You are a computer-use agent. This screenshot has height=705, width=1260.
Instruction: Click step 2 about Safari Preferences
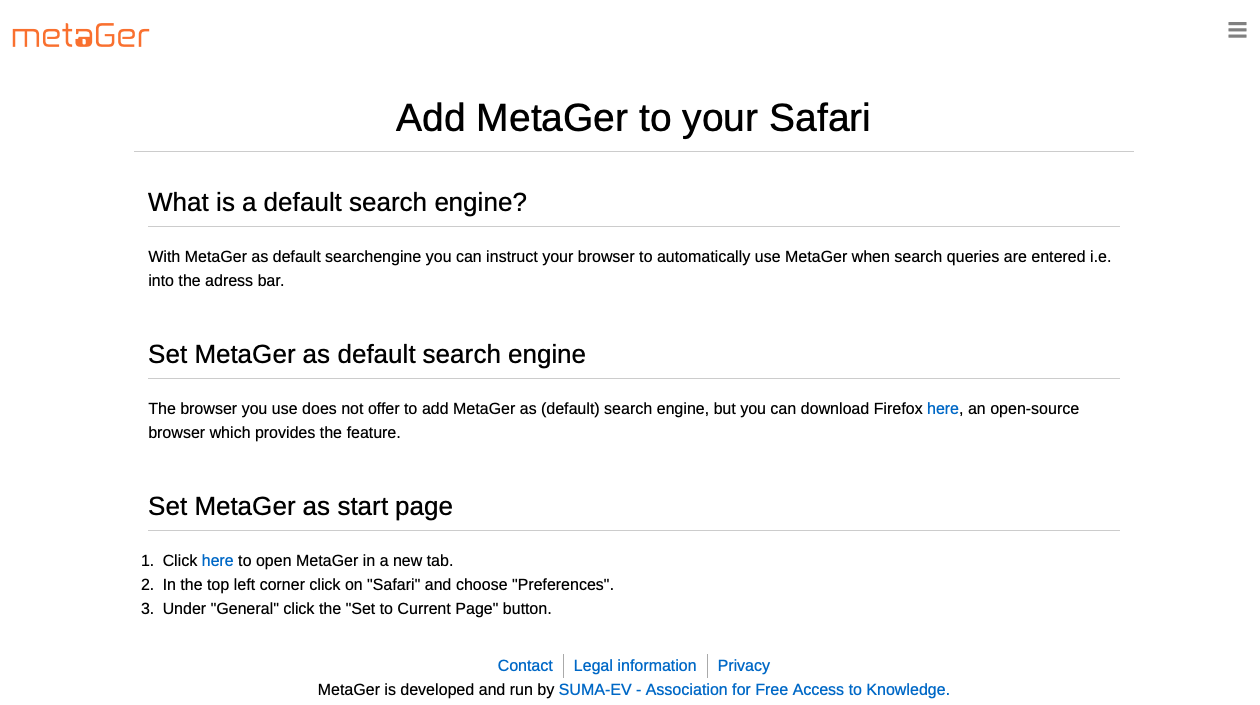coord(388,585)
